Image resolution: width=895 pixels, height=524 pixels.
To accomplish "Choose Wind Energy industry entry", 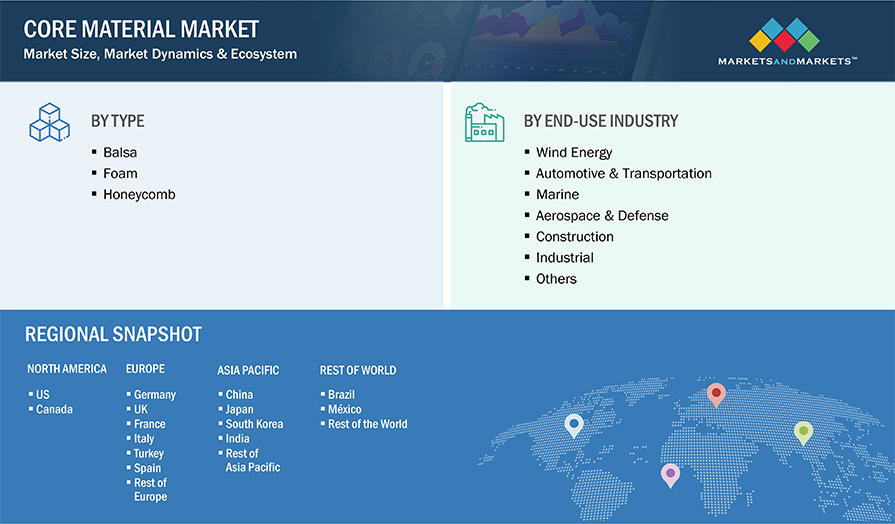I will pyautogui.click(x=573, y=152).
